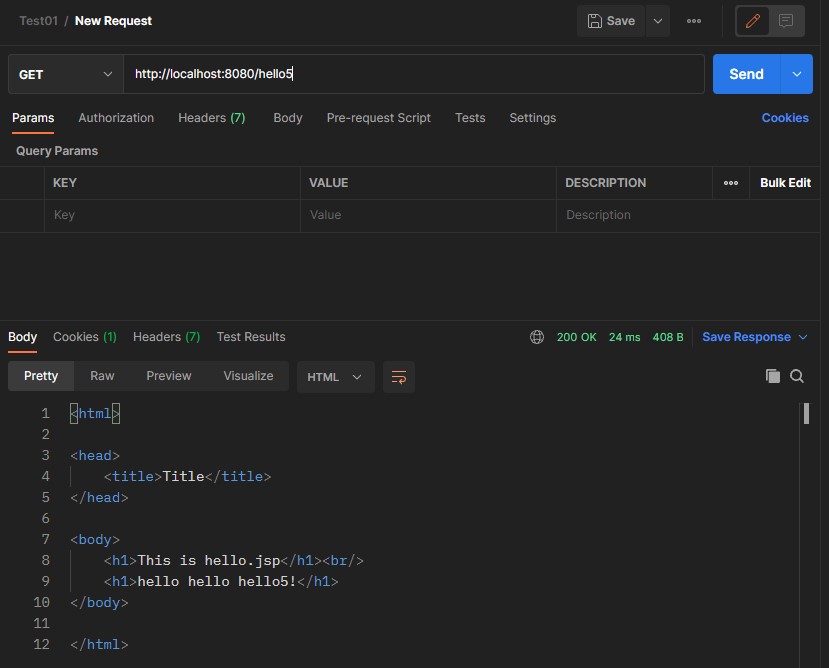Open the Authorization tab
Image resolution: width=829 pixels, height=668 pixels.
pos(116,118)
